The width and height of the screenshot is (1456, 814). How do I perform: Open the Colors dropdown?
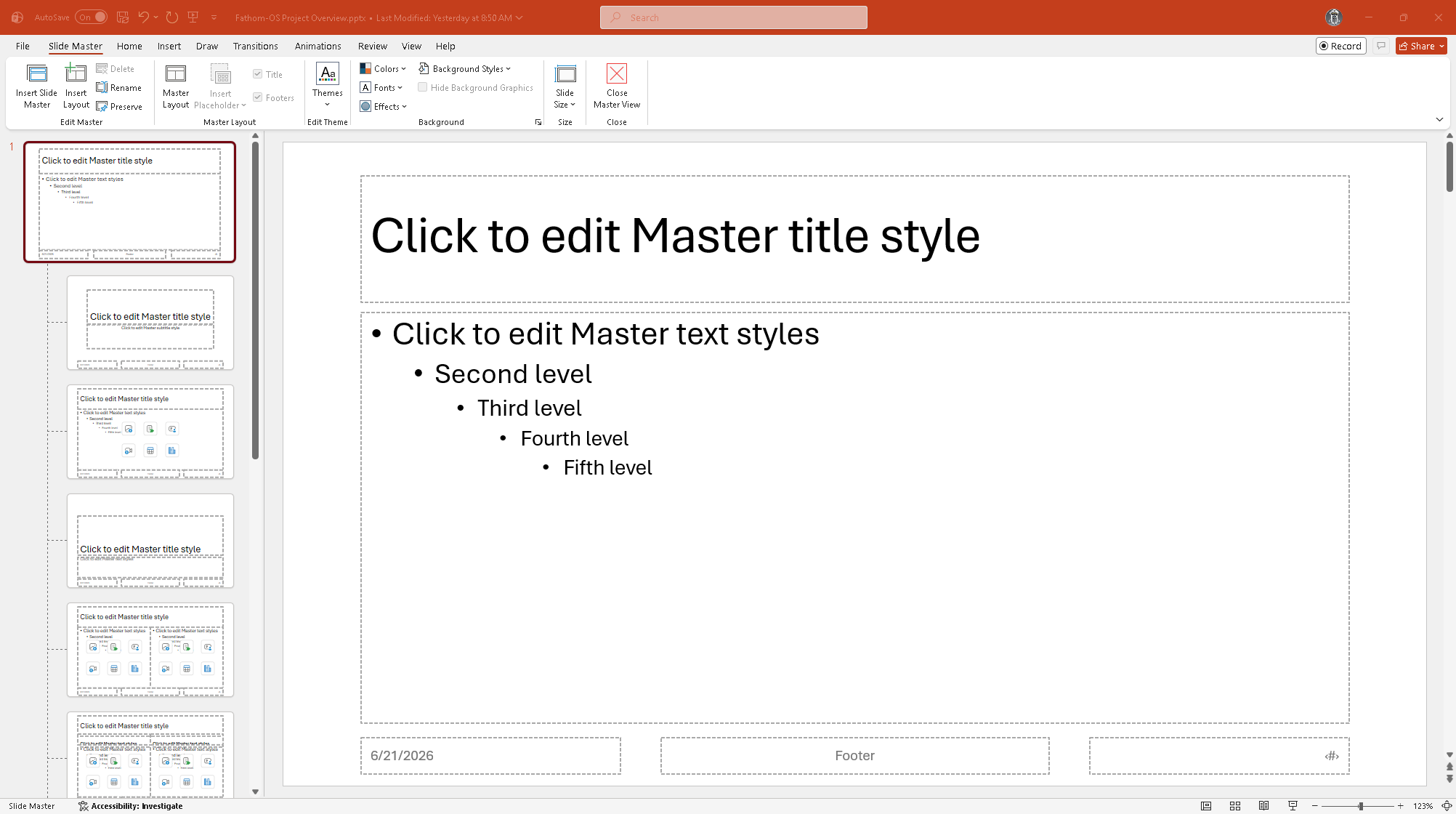coord(383,68)
